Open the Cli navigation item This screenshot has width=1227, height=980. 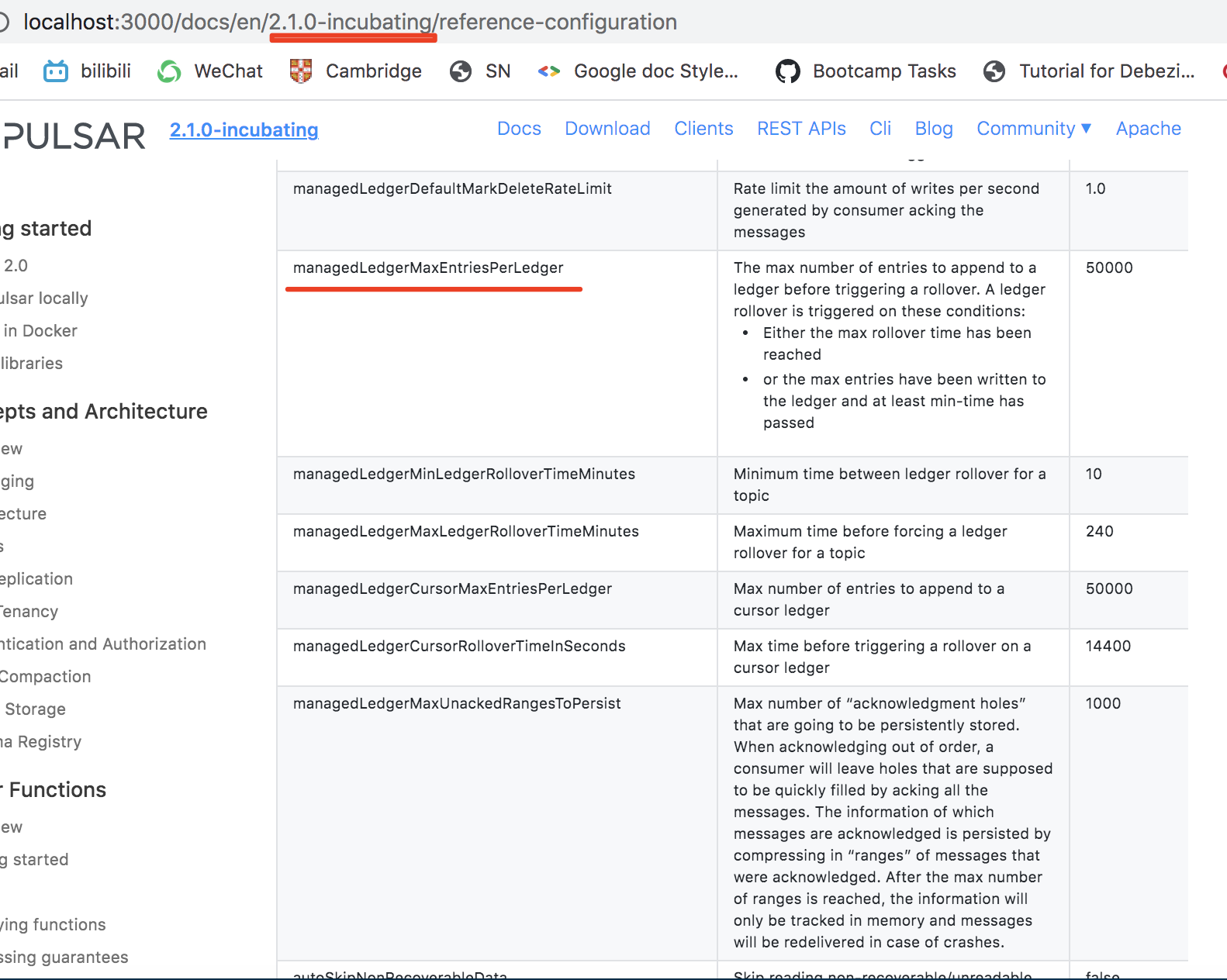(880, 129)
